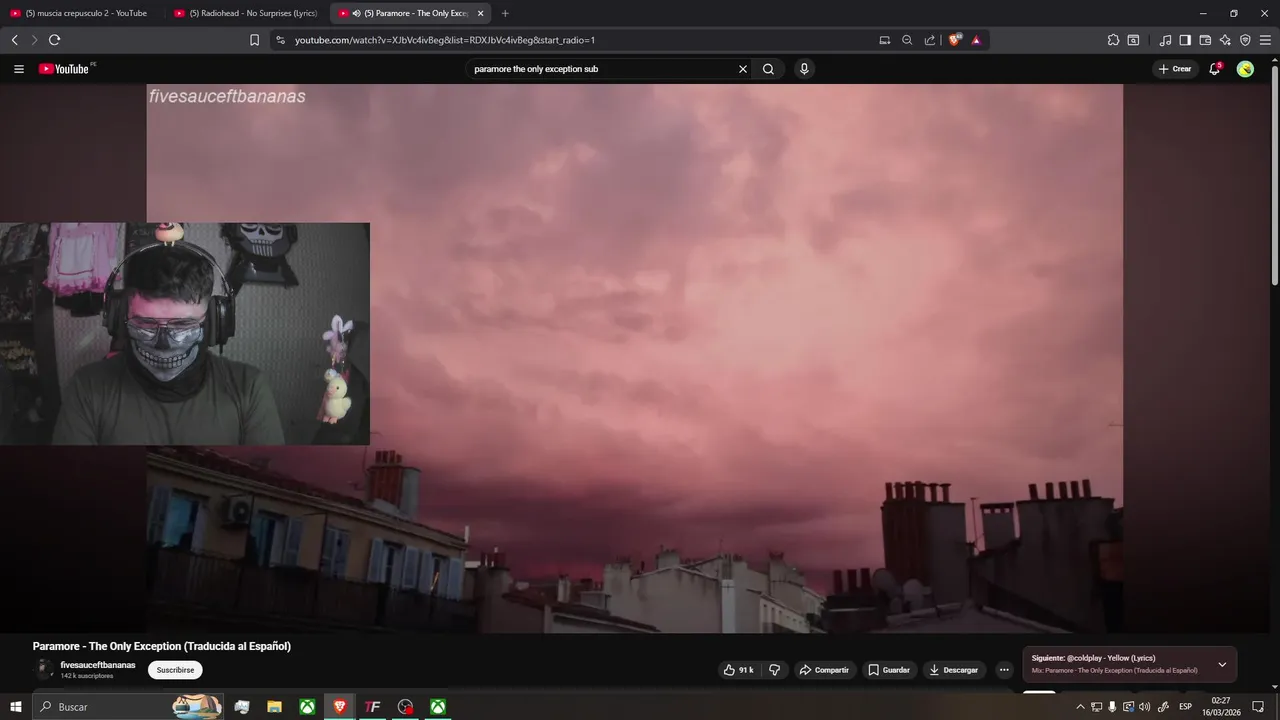Click the YouTube URL in address bar
The width and height of the screenshot is (1280, 720).
pyautogui.click(x=444, y=40)
